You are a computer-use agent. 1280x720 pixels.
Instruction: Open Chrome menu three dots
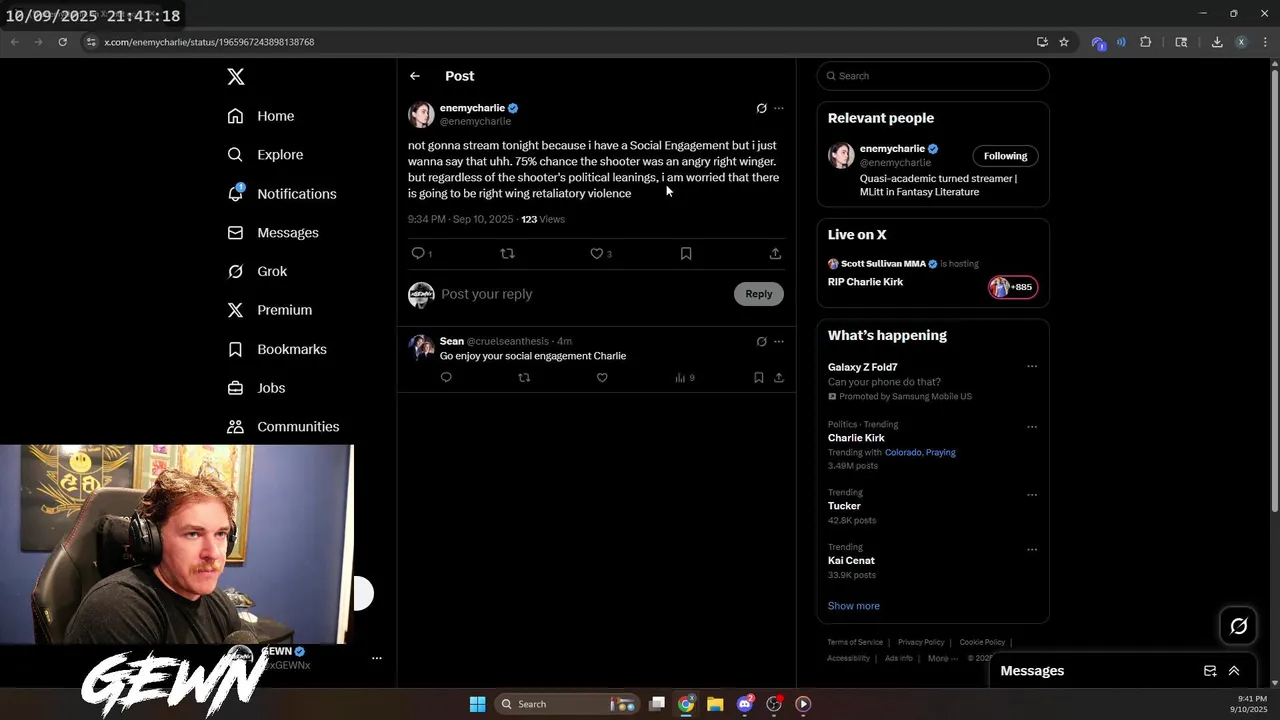tap(1265, 42)
